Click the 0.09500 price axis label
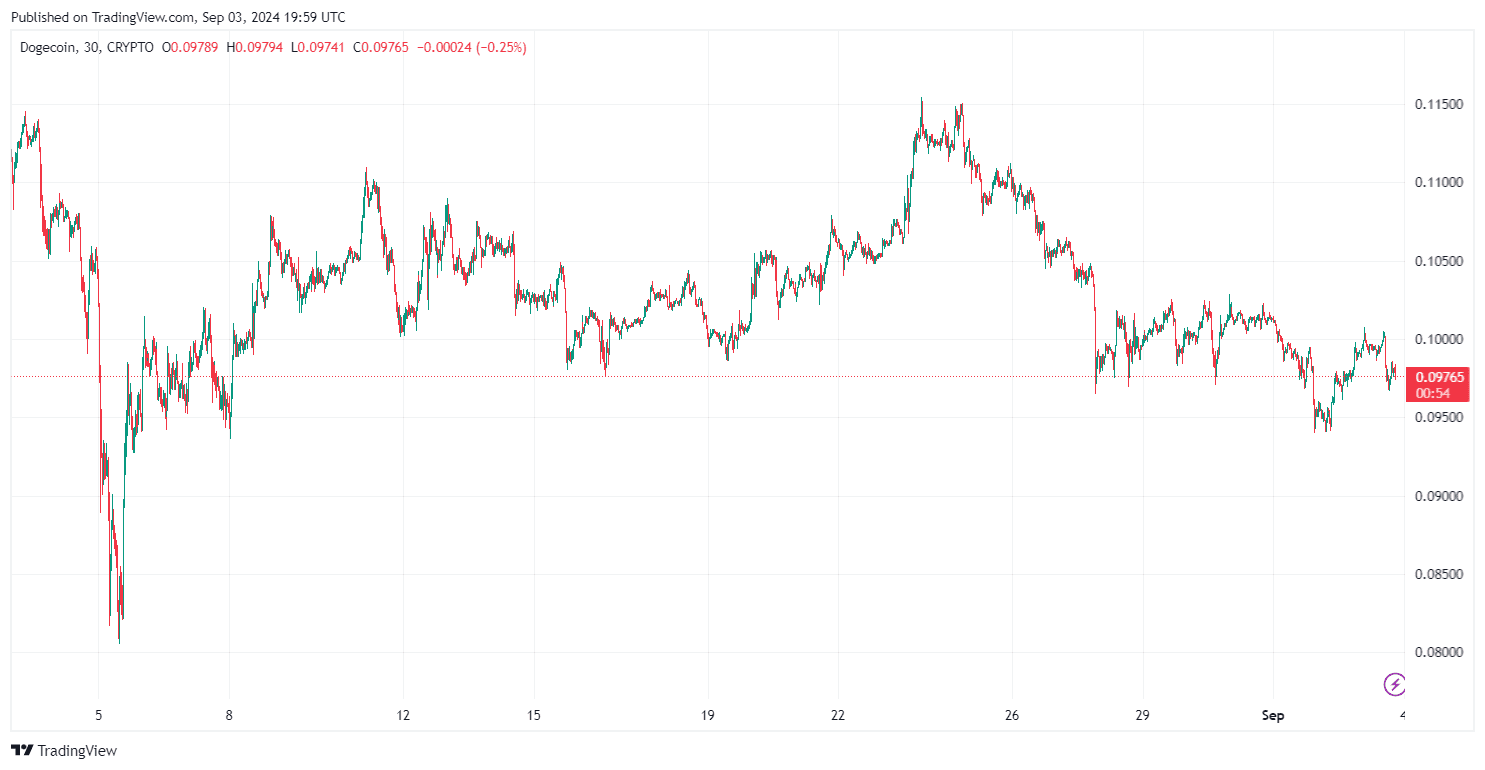 [x=1439, y=417]
